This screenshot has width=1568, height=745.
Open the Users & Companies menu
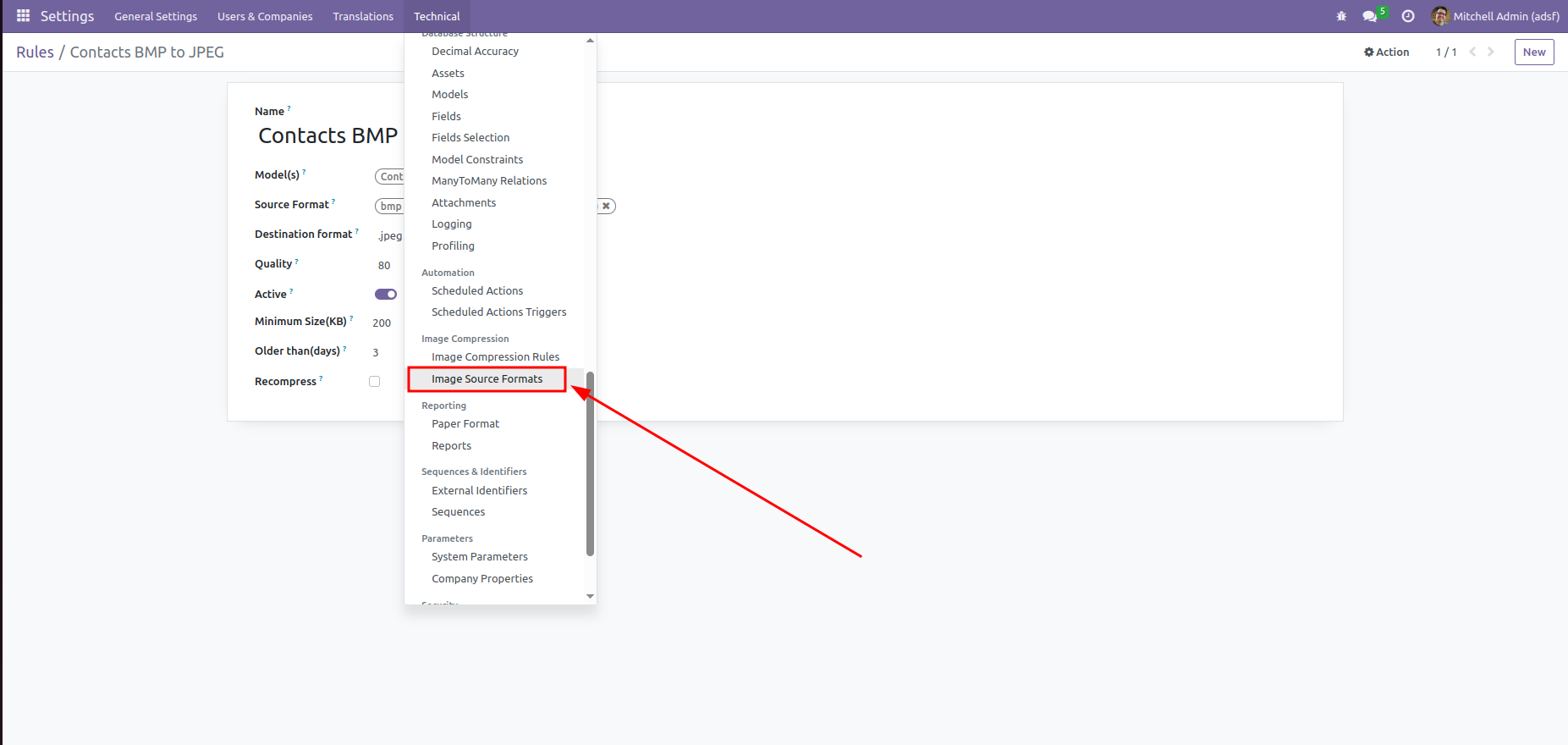pos(265,16)
